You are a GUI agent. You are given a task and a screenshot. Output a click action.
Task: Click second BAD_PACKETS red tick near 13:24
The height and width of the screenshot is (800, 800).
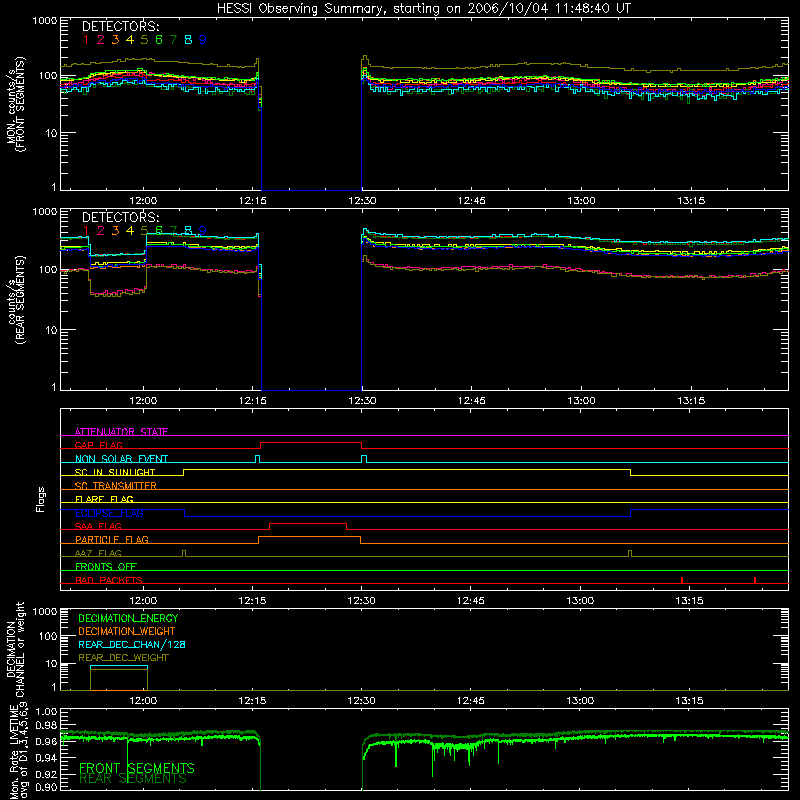click(755, 580)
